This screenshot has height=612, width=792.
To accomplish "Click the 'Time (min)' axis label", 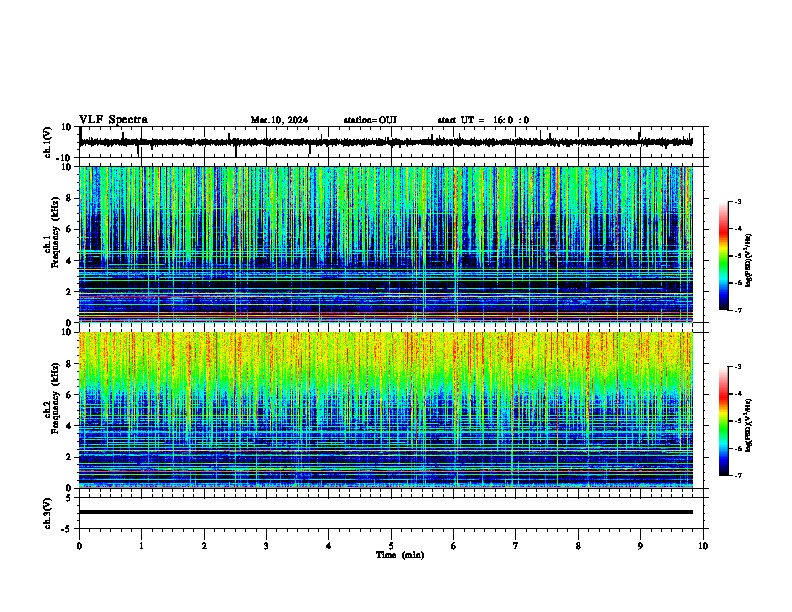I will click(x=400, y=555).
